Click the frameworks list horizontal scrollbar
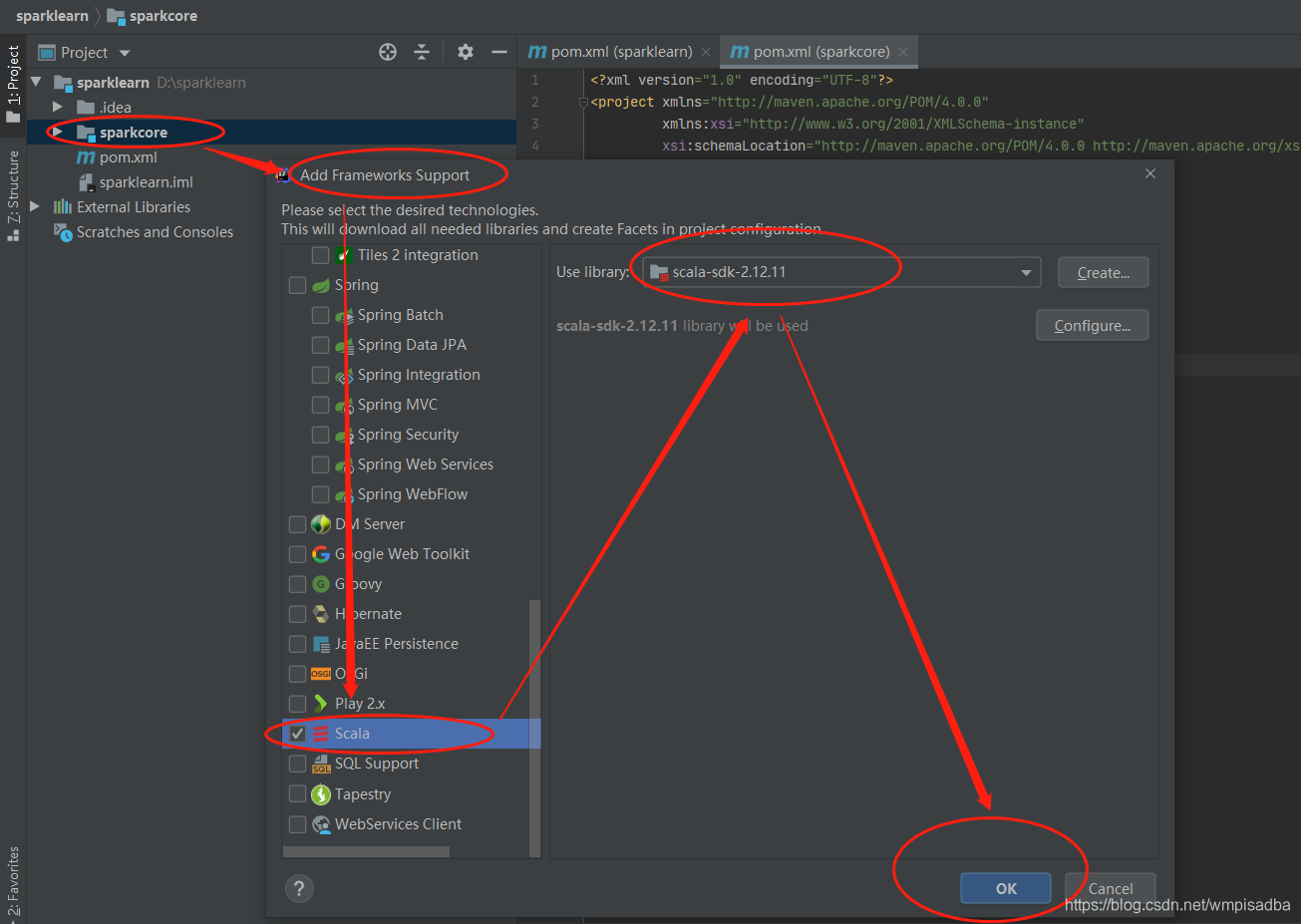 (x=366, y=852)
